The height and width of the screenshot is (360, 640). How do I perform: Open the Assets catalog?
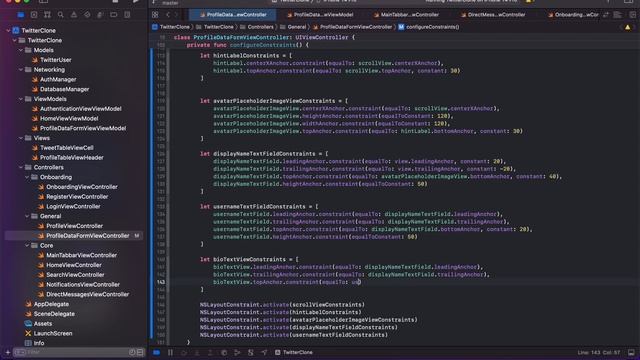[x=42, y=324]
